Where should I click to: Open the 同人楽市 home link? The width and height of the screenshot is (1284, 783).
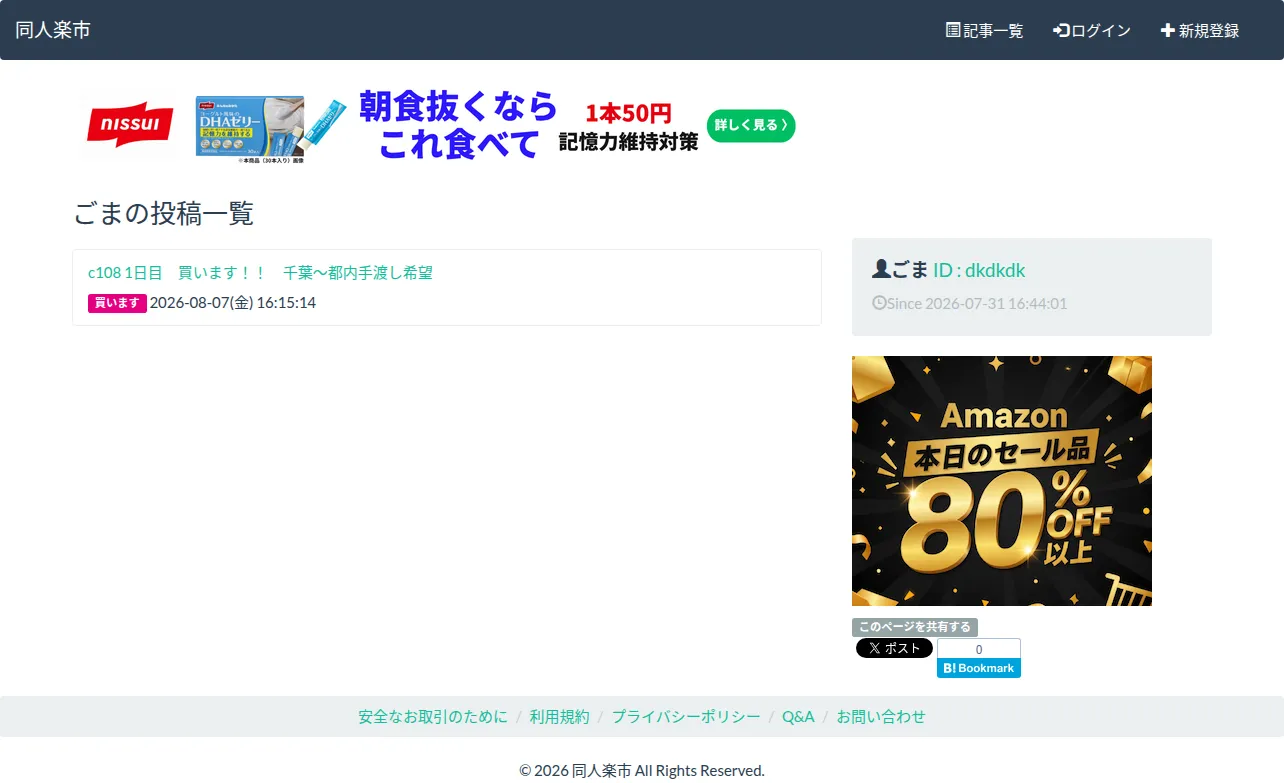pos(53,30)
